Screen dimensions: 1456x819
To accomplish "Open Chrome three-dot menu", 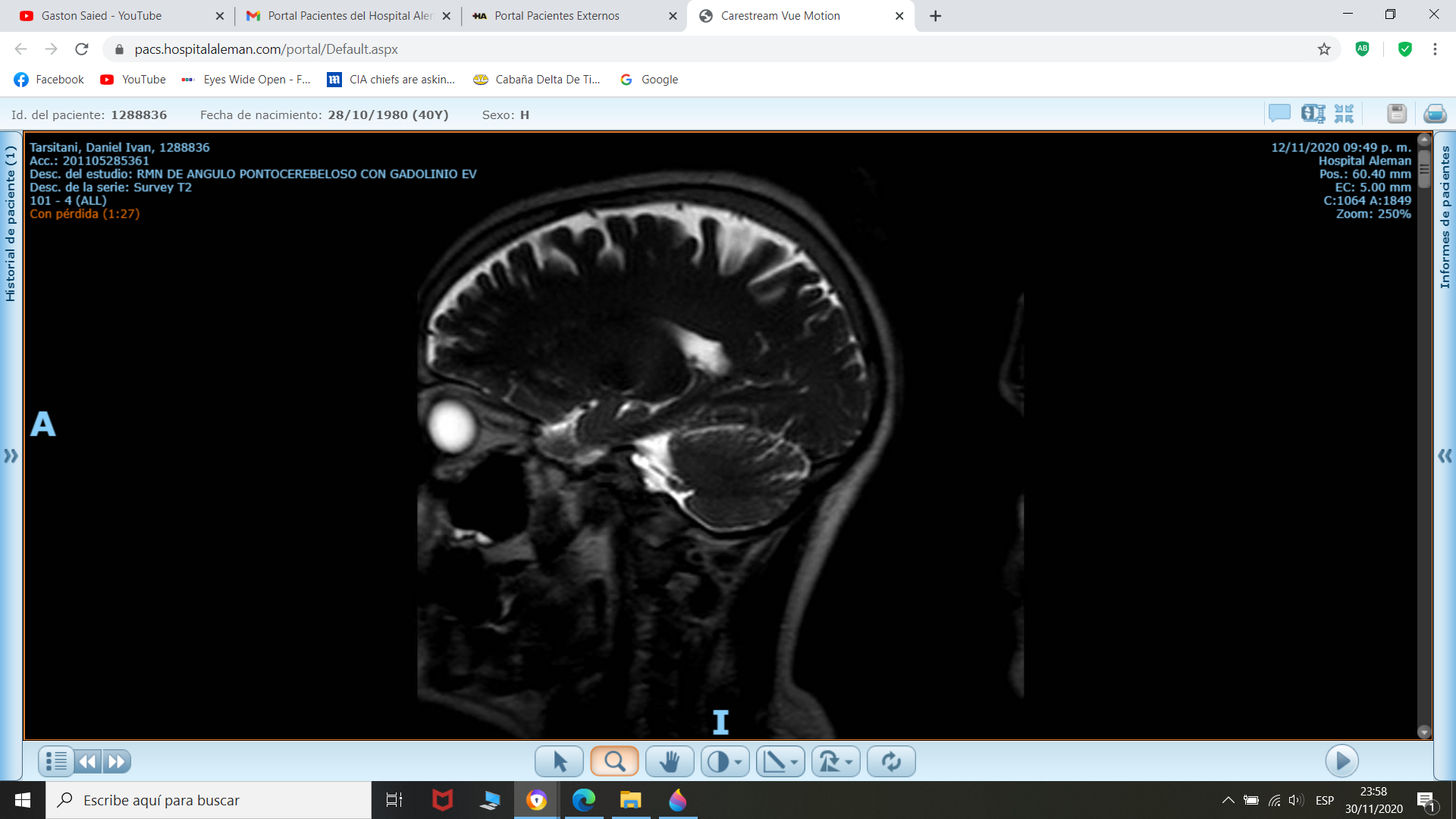I will [1435, 49].
